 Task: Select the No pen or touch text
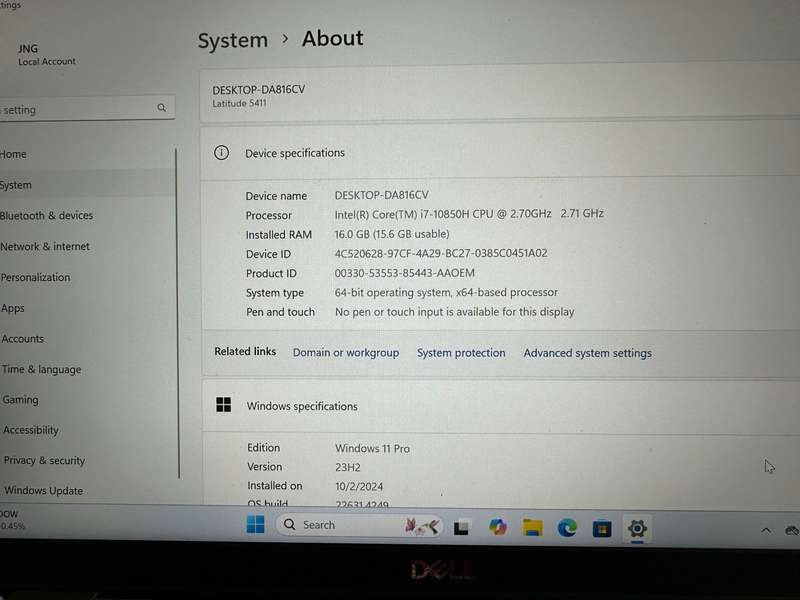click(455, 312)
